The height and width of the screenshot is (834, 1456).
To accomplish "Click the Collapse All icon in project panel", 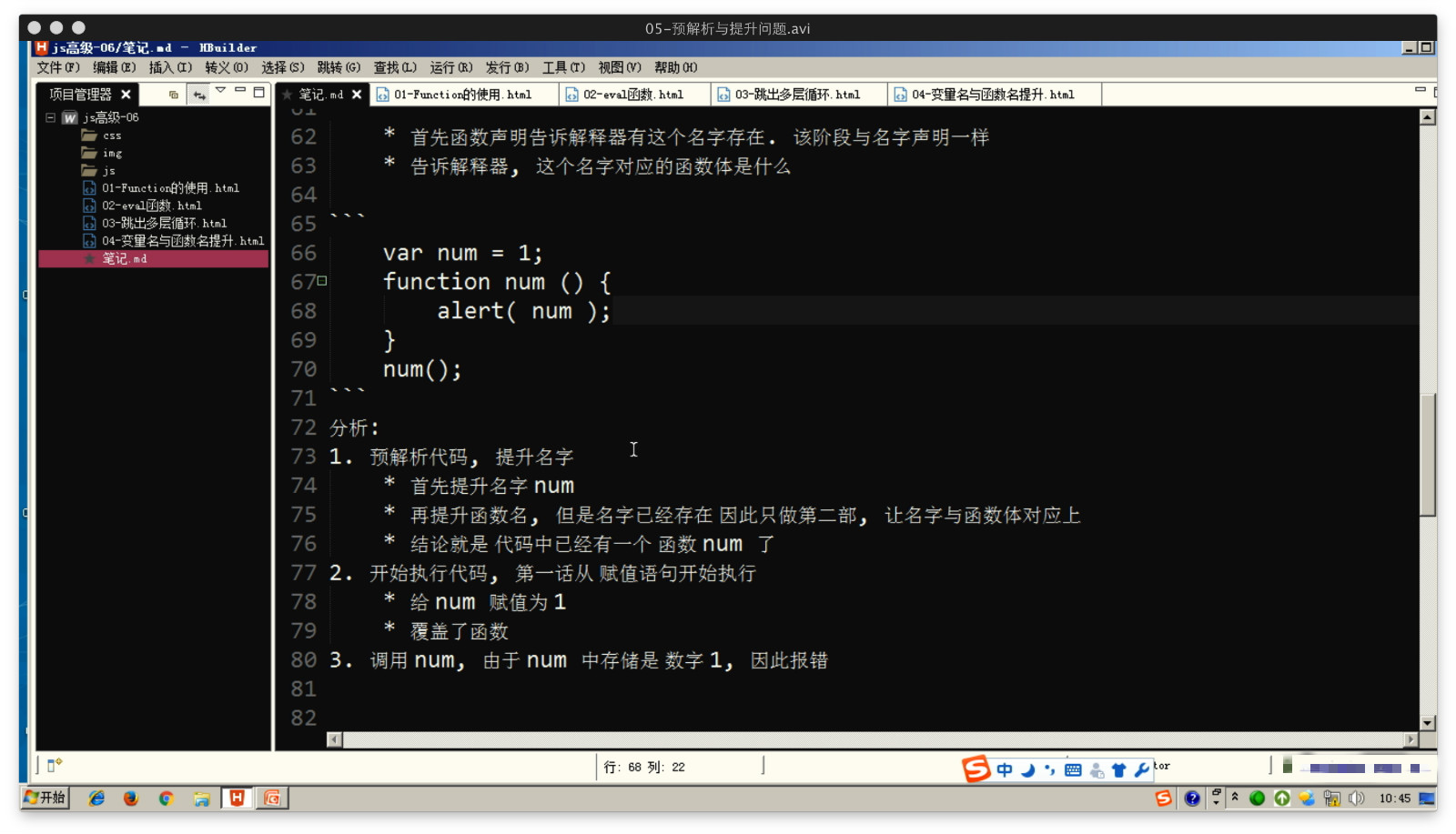I will (x=174, y=94).
